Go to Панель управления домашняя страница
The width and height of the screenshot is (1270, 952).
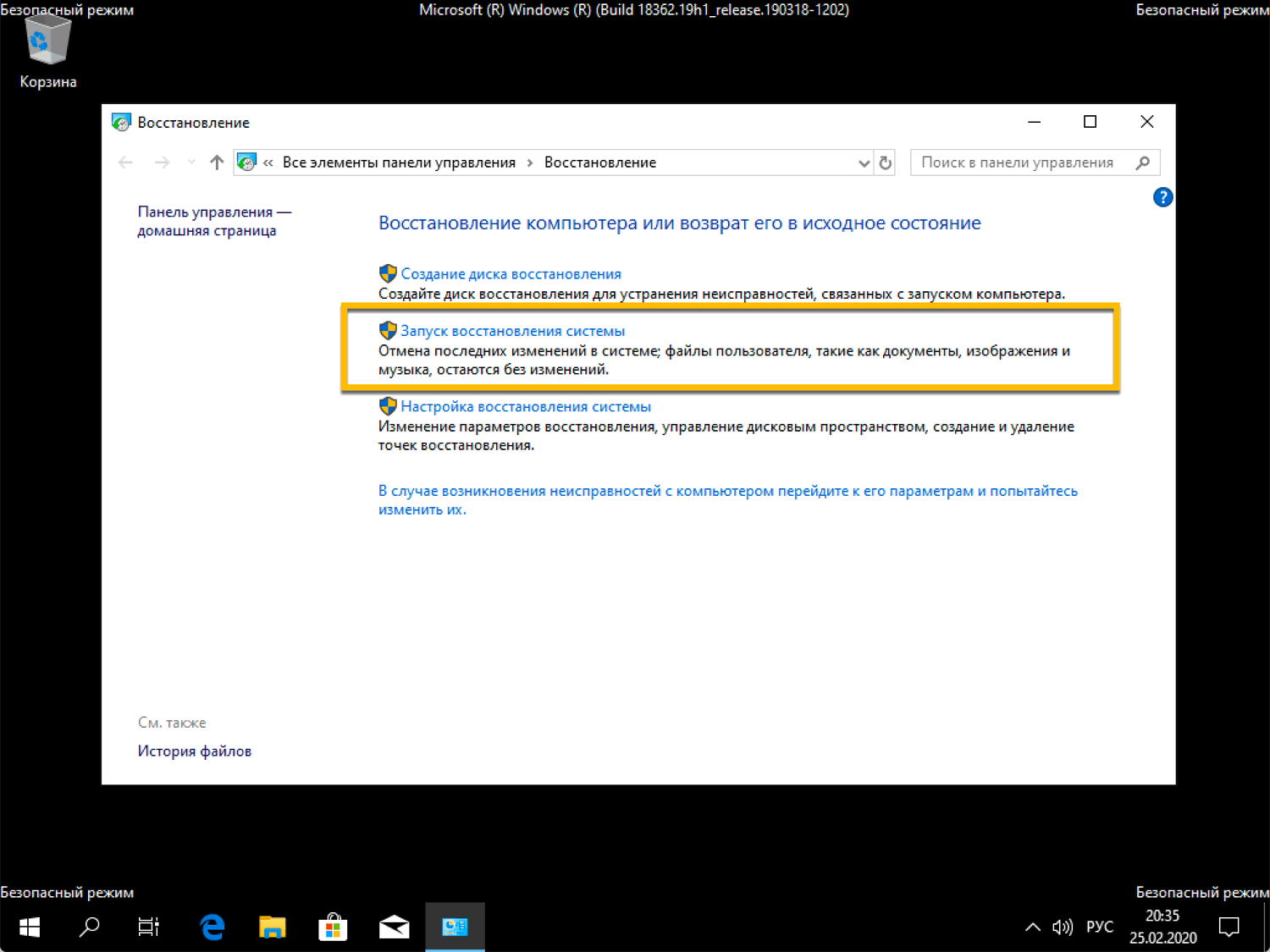click(214, 222)
